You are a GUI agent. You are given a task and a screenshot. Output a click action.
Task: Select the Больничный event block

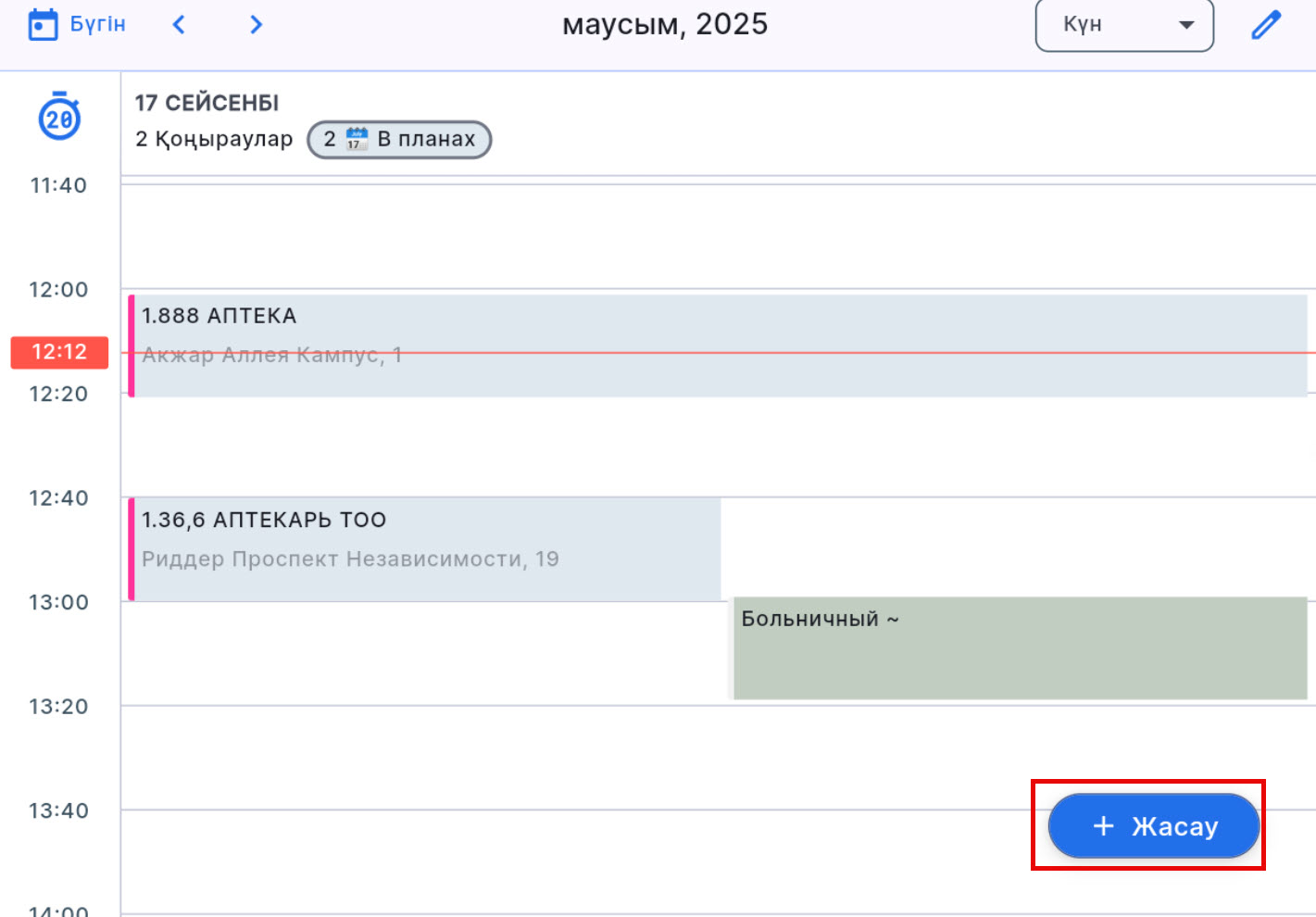1019,648
